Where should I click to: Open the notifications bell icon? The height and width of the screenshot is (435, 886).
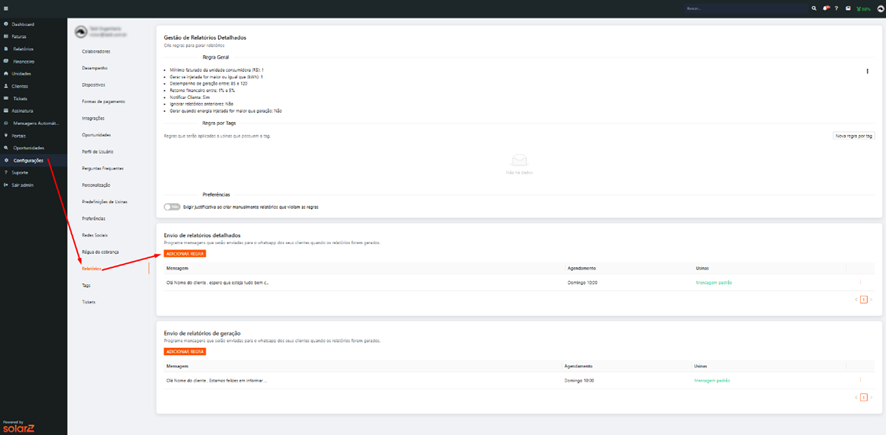pyautogui.click(x=826, y=8)
